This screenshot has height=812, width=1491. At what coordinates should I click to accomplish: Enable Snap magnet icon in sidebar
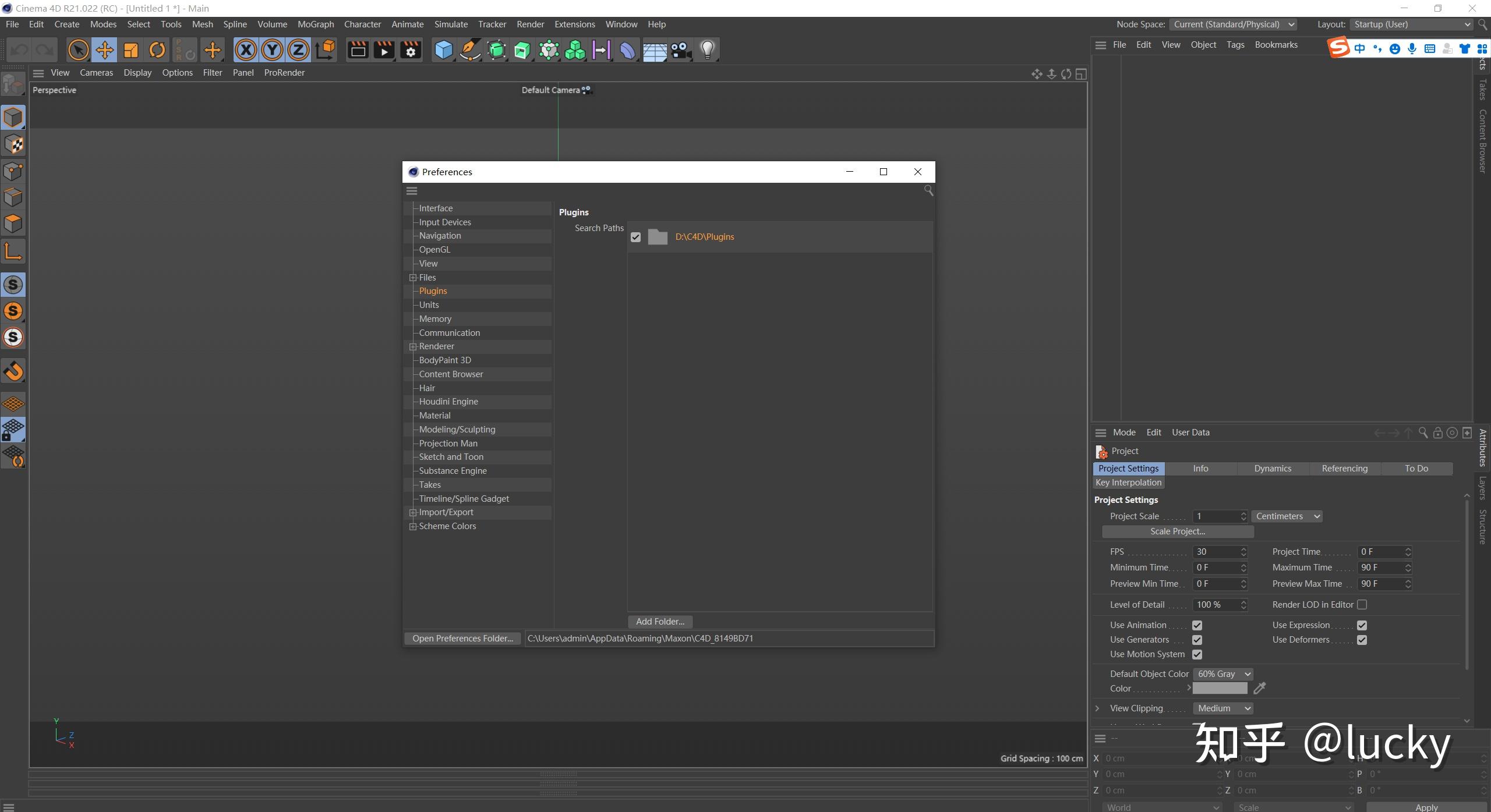point(13,371)
